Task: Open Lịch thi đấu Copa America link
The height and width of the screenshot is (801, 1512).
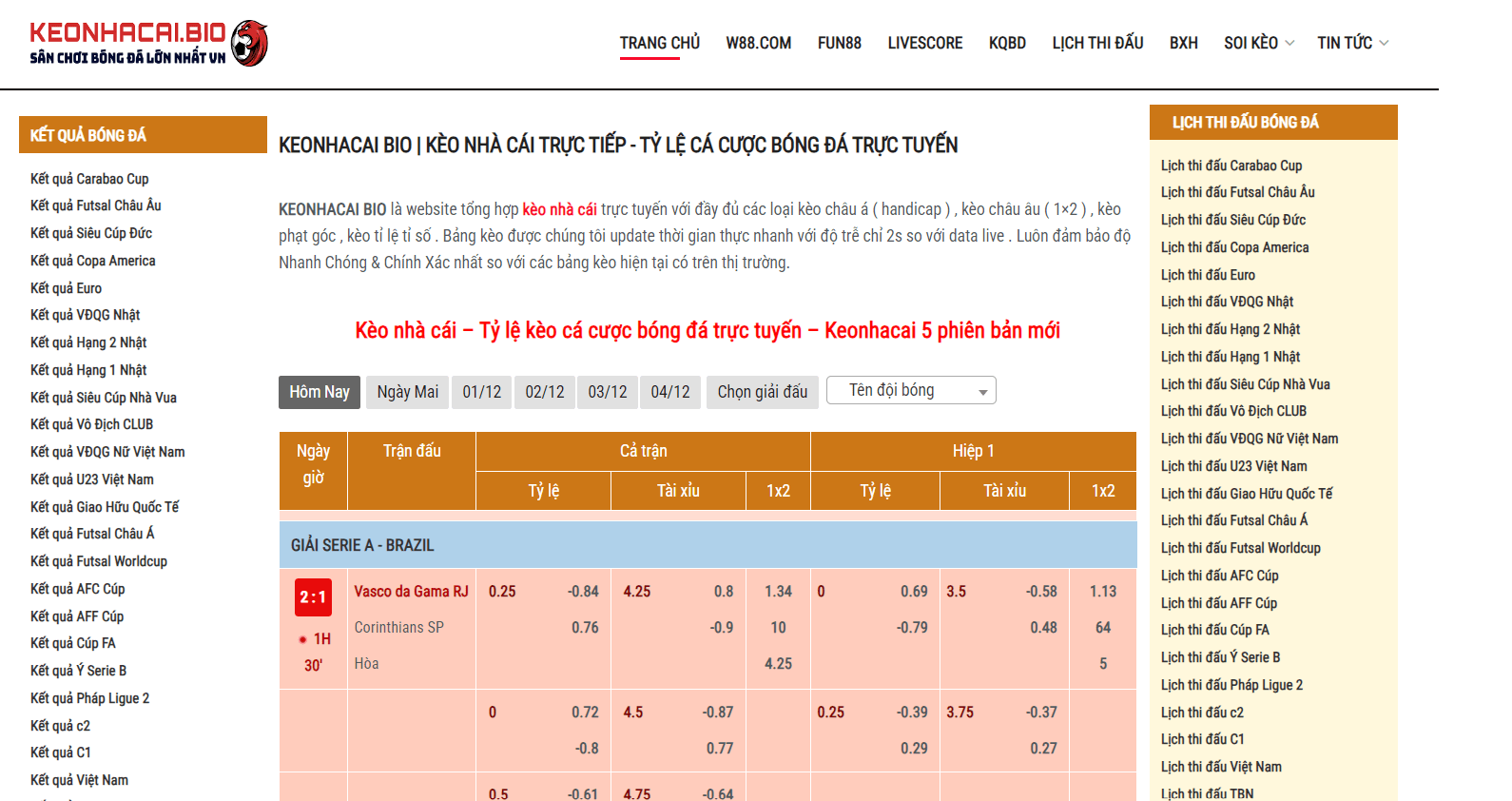Action: (x=1235, y=247)
